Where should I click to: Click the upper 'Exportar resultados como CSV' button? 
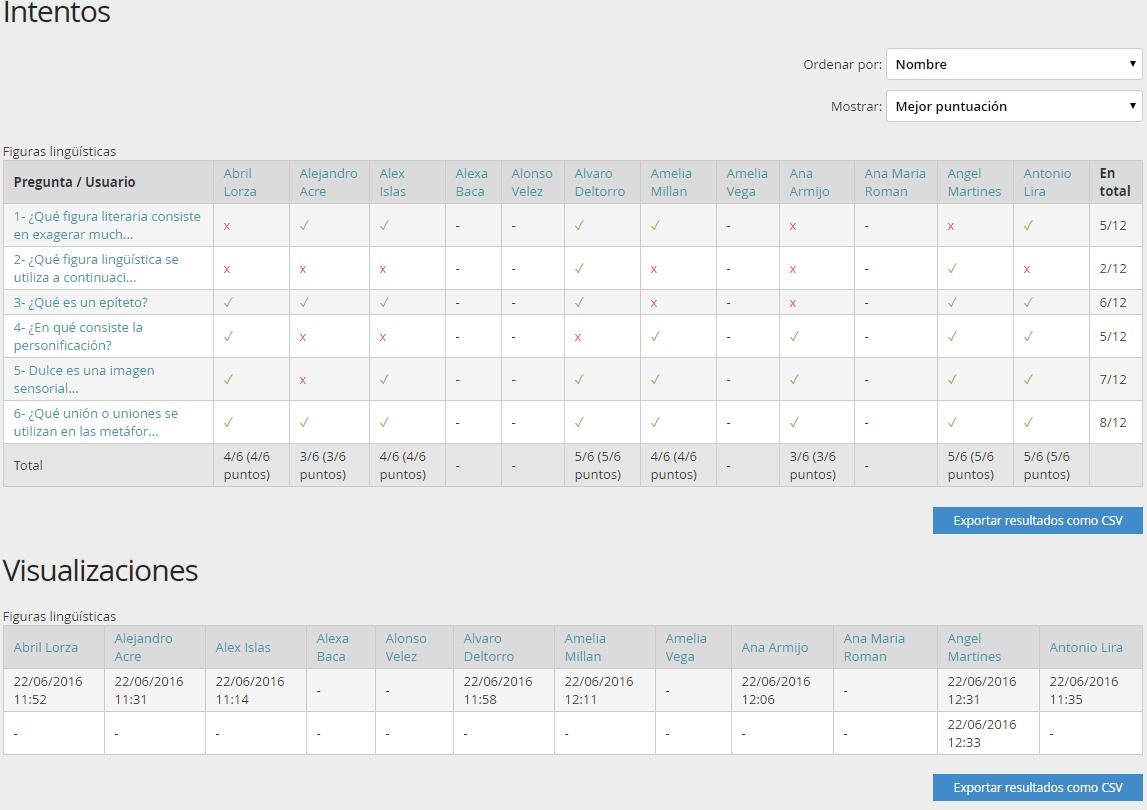[1037, 521]
